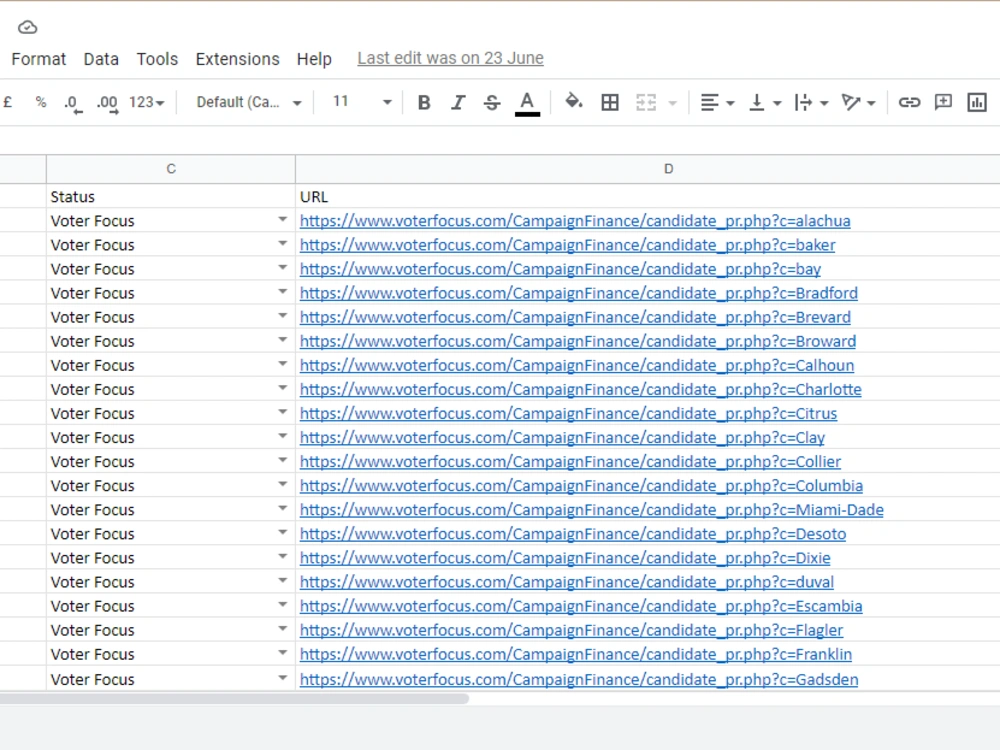Open horizontal align options

tap(717, 102)
